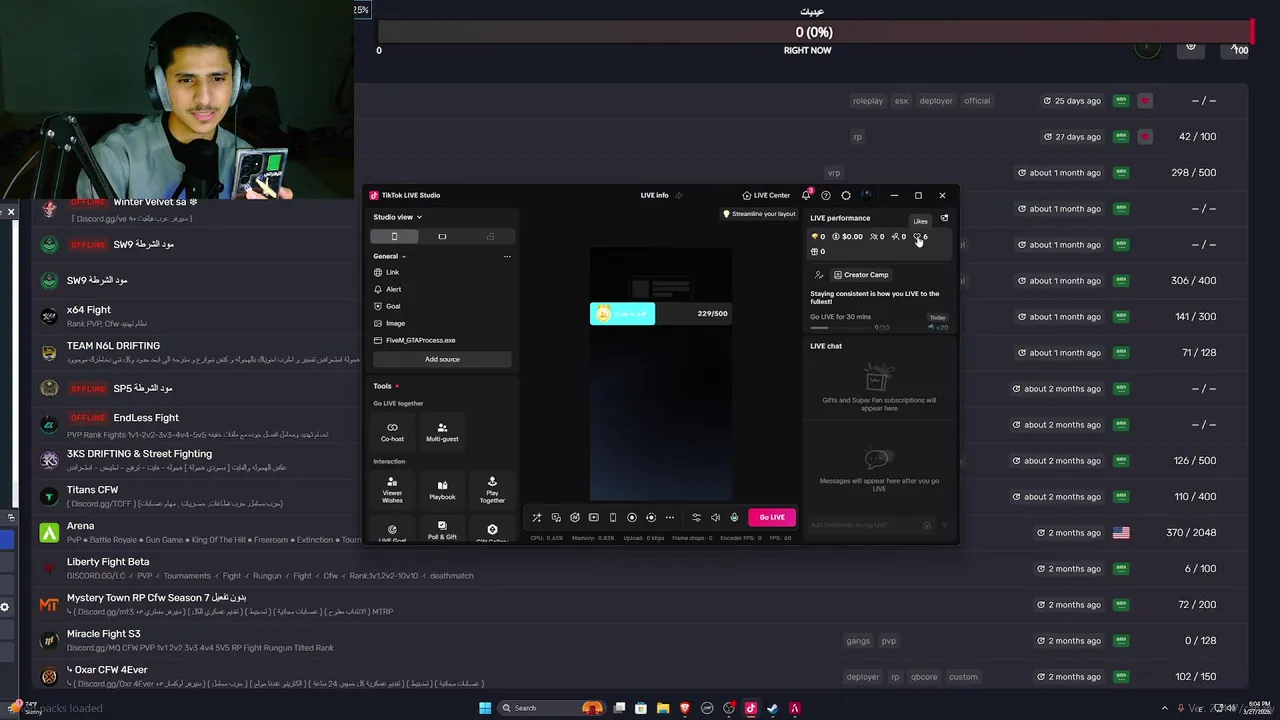Click the magic wand effects icon

[x=536, y=517]
